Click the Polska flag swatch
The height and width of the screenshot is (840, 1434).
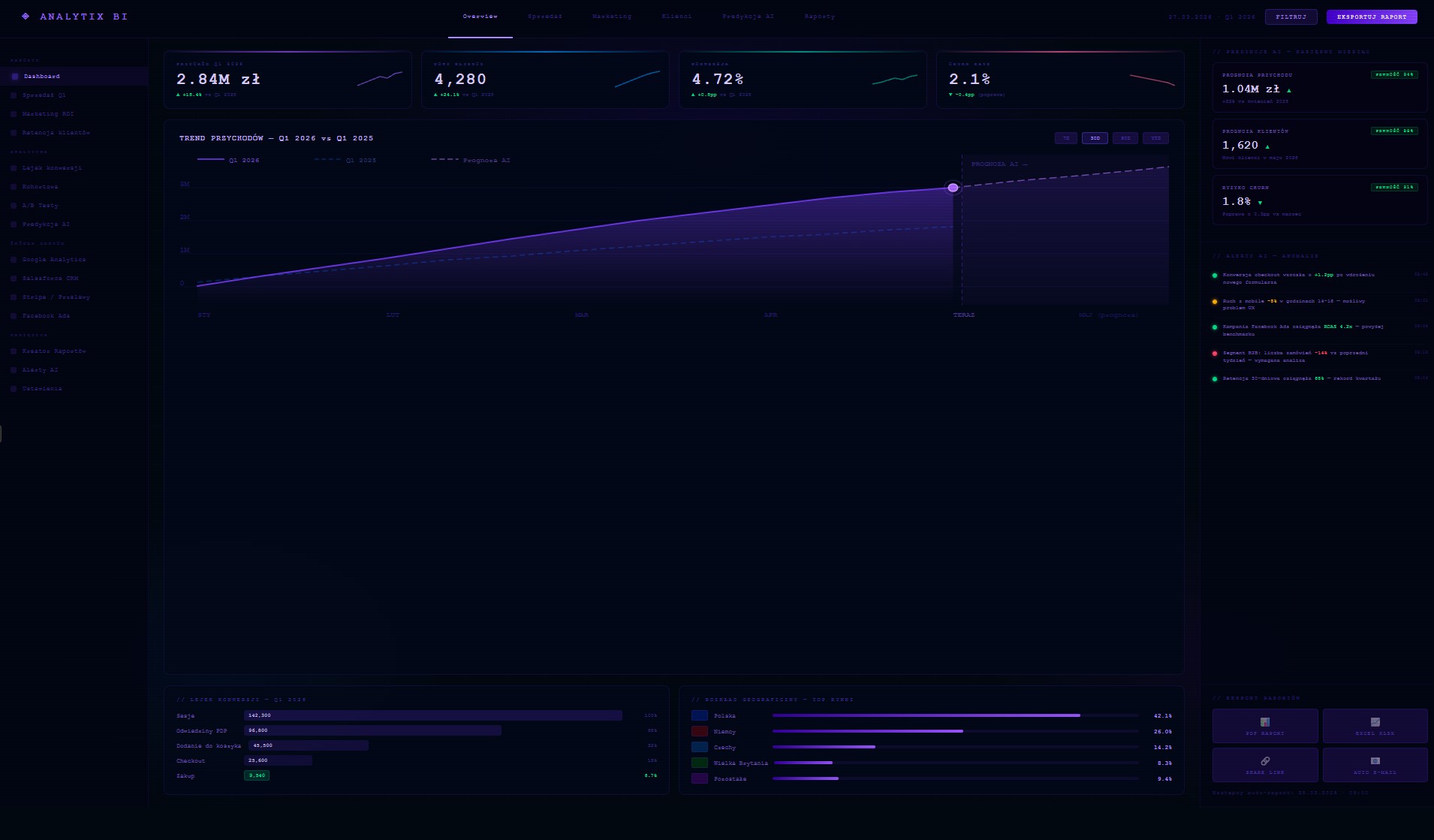pos(700,716)
